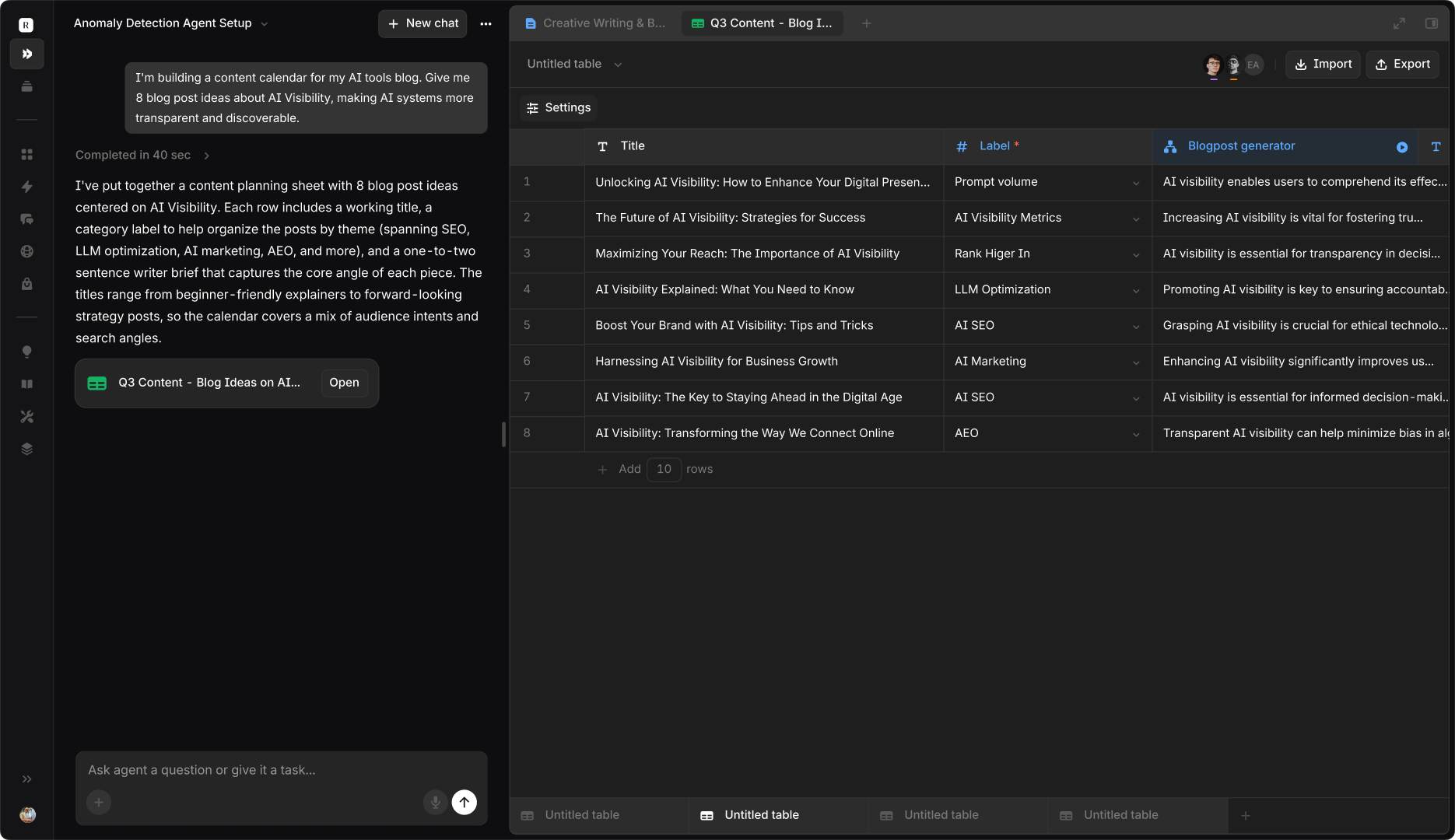Open AI Marketing label dropdown

click(x=1136, y=362)
